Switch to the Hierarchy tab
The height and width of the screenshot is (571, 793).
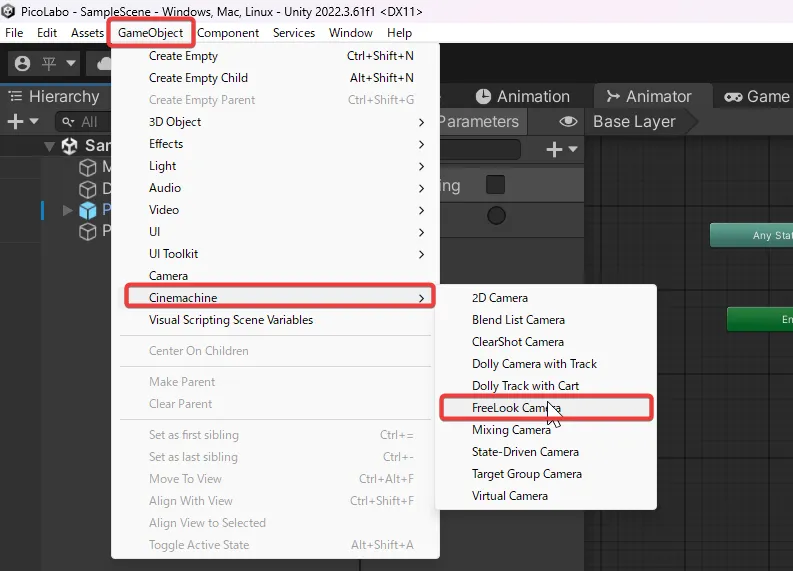point(55,97)
